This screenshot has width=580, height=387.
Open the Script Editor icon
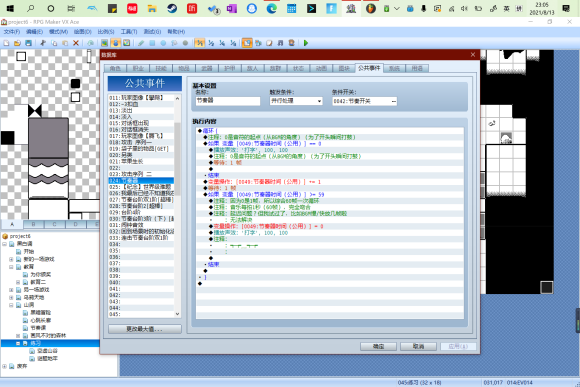click(269, 43)
